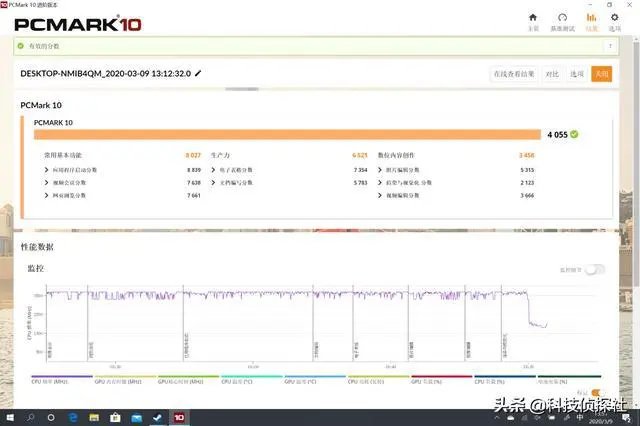Open Cortana from the taskbar circle icon

point(51,417)
